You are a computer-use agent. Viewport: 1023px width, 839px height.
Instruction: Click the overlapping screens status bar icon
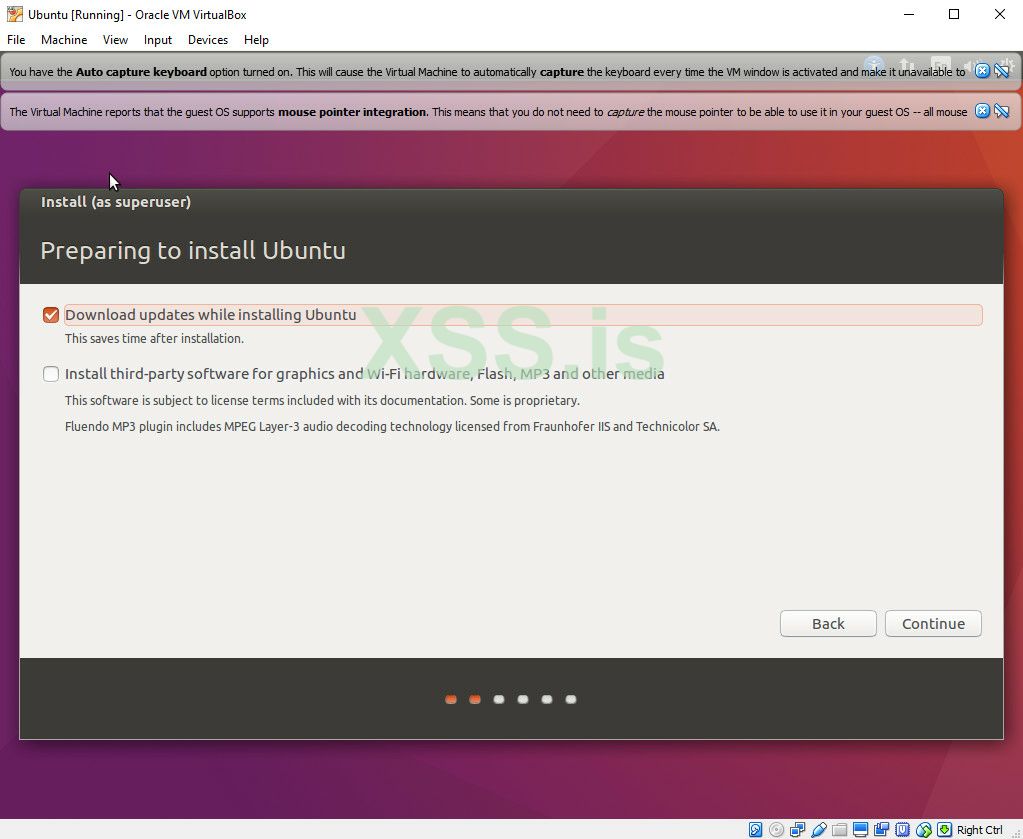[881, 829]
